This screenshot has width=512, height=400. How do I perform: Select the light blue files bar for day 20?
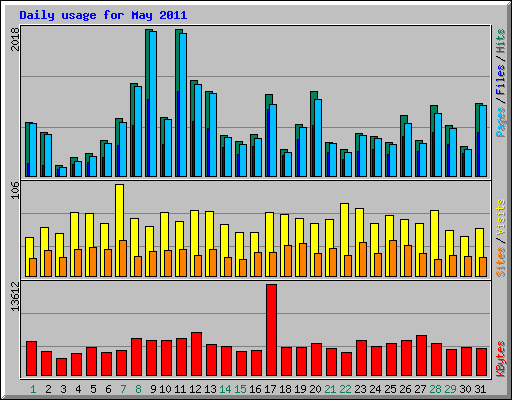318,138
